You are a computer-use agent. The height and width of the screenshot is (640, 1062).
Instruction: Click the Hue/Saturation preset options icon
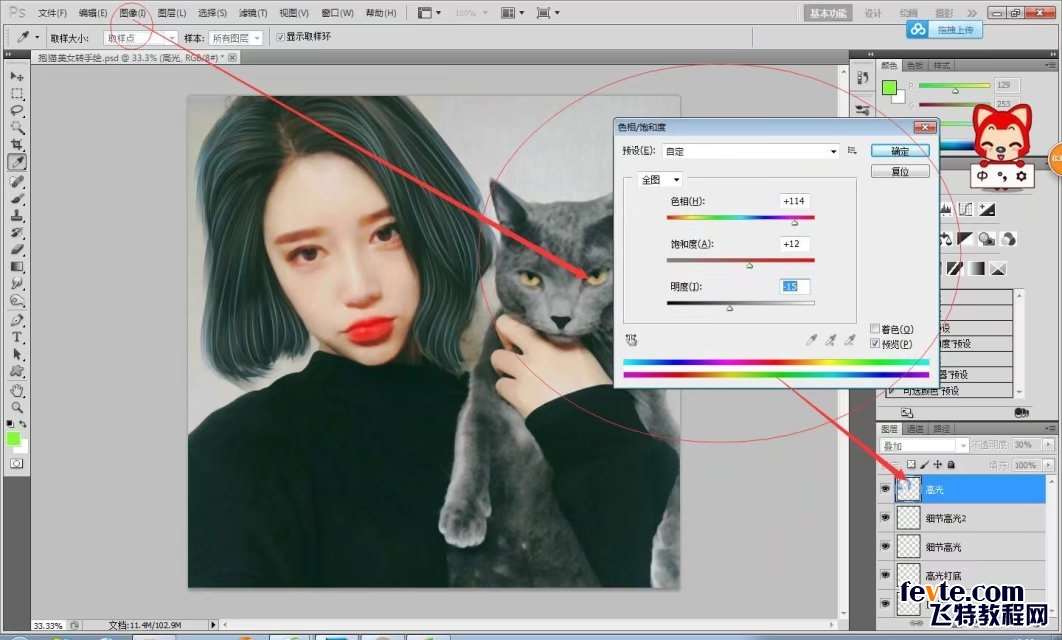coord(852,150)
